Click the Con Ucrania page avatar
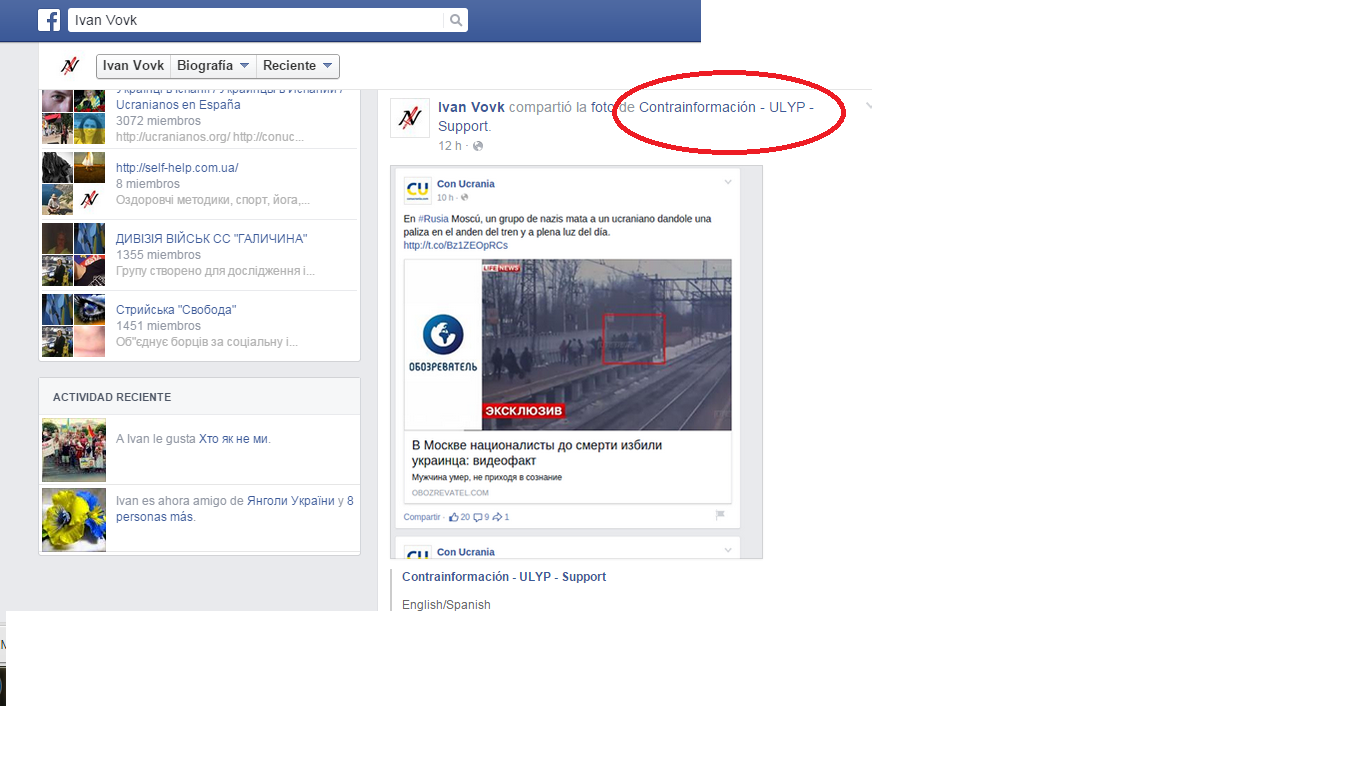This screenshot has width=1366, height=768. click(418, 189)
